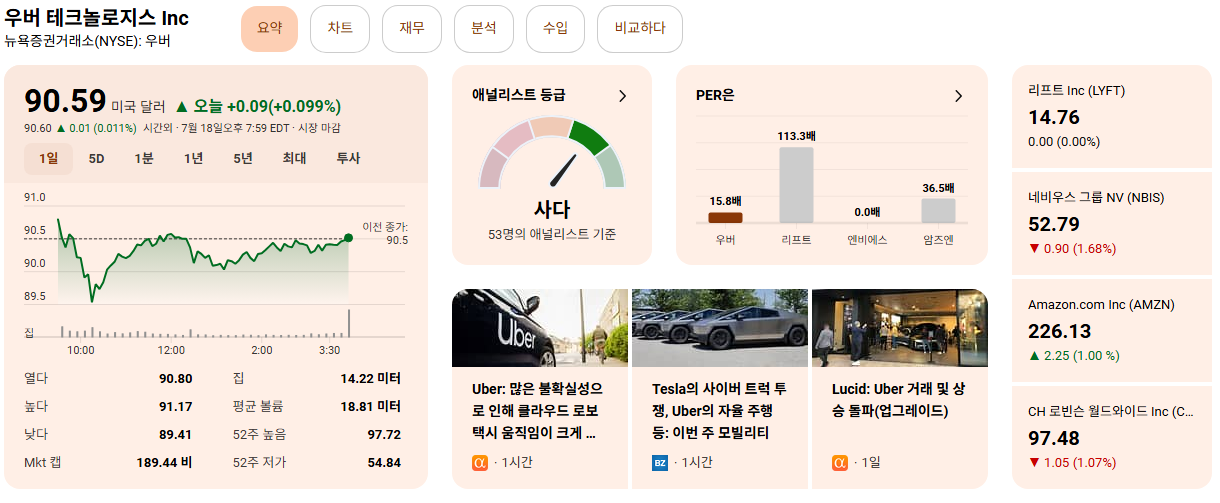Click the 엔비에스 0.0배 label

pos(867,212)
